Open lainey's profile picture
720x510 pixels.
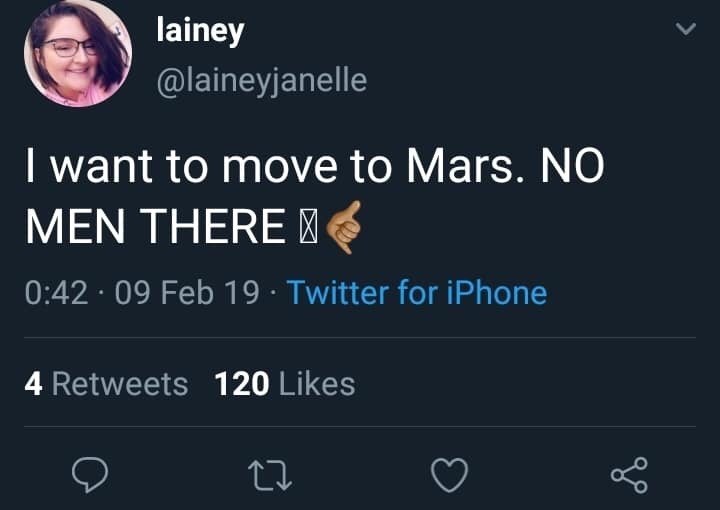tap(78, 53)
